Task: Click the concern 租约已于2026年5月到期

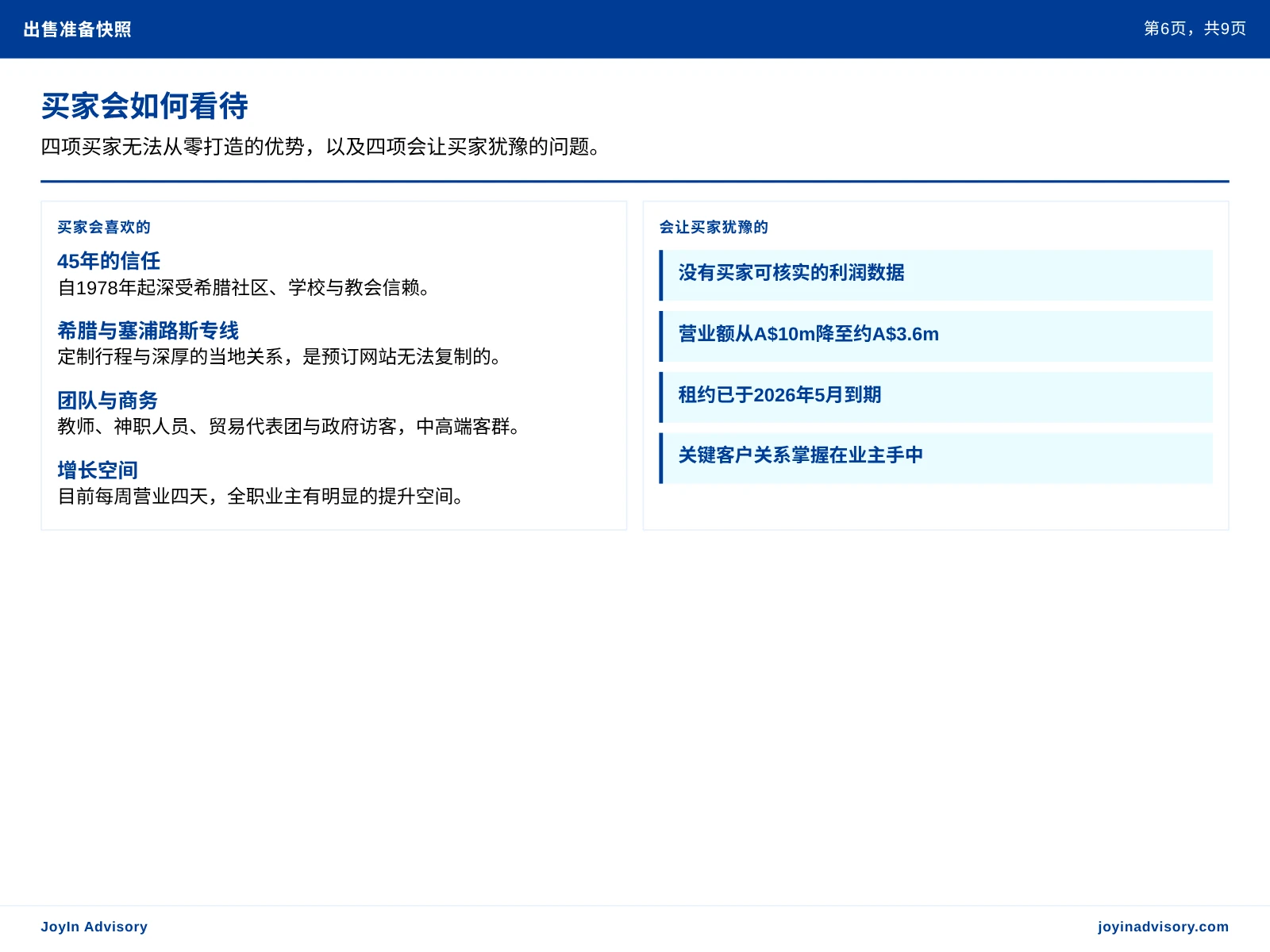Action: [x=936, y=397]
